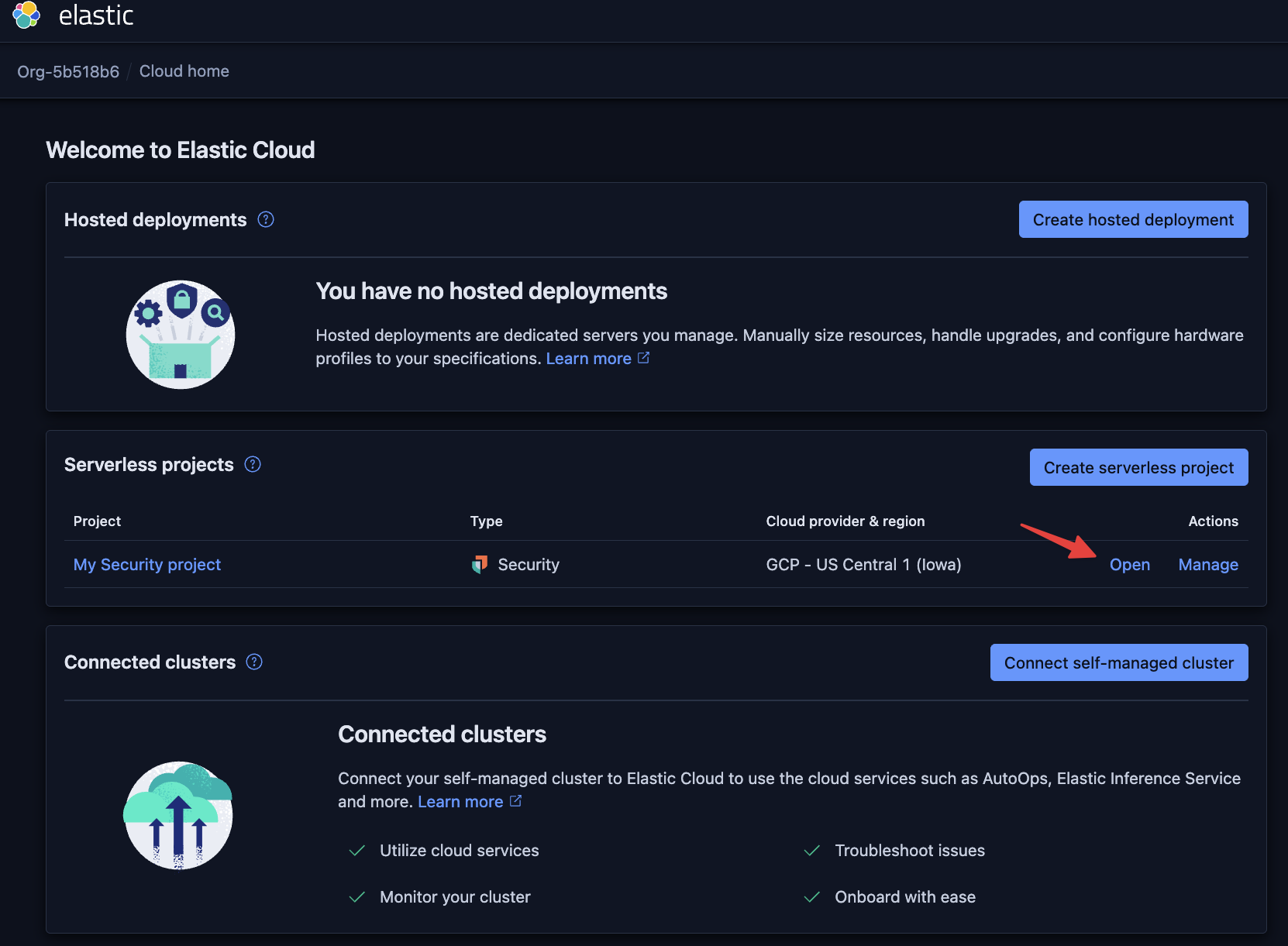The image size is (1288, 946).
Task: Click Open action for Security project
Action: point(1129,565)
